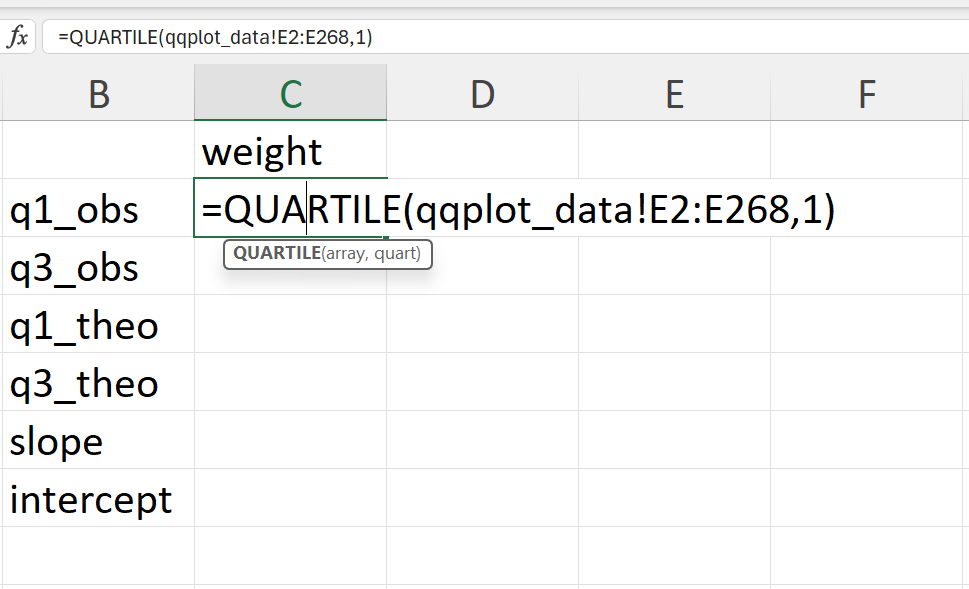This screenshot has height=589, width=969.
Task: Select column F header
Action: tap(866, 94)
